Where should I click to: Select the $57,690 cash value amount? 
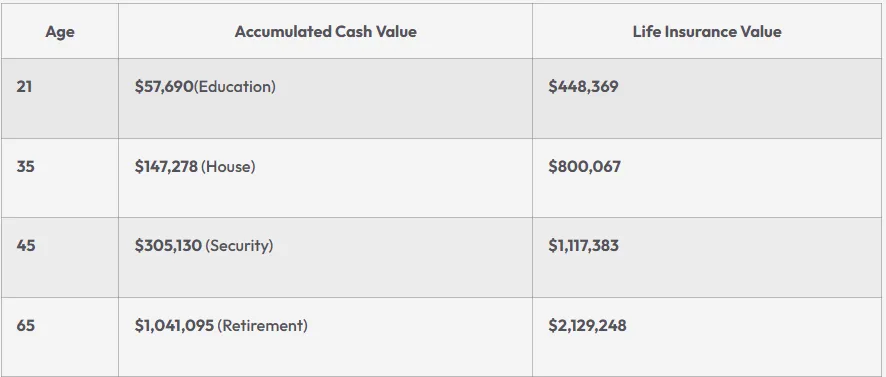(164, 86)
